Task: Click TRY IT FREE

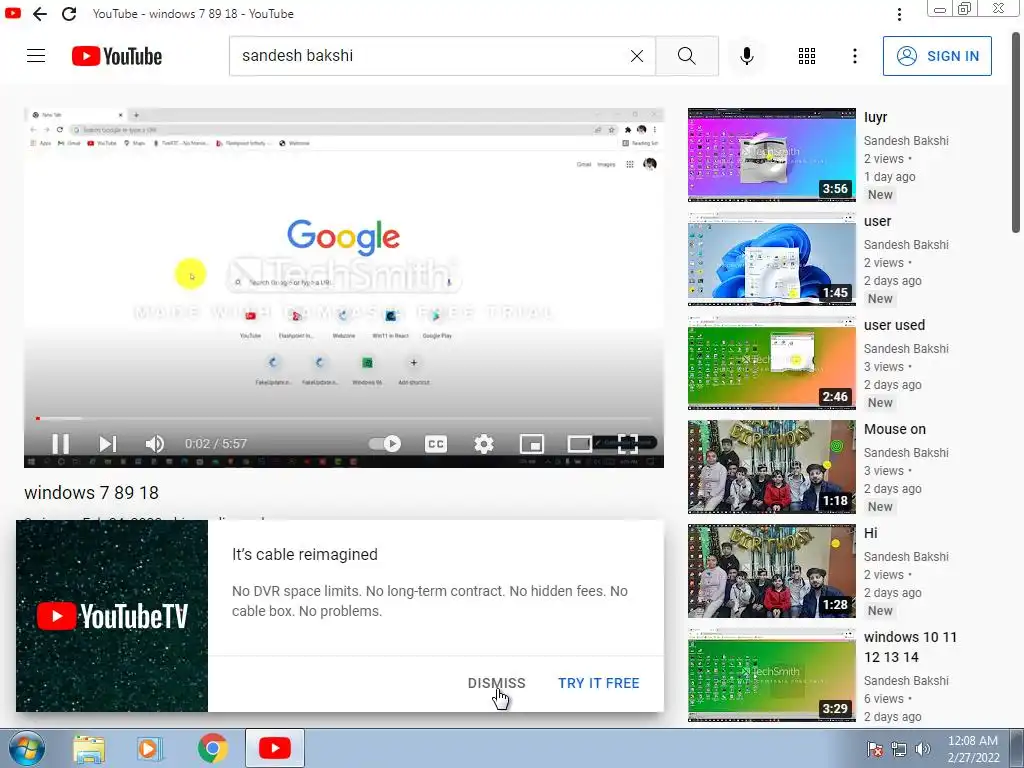Action: click(x=598, y=683)
